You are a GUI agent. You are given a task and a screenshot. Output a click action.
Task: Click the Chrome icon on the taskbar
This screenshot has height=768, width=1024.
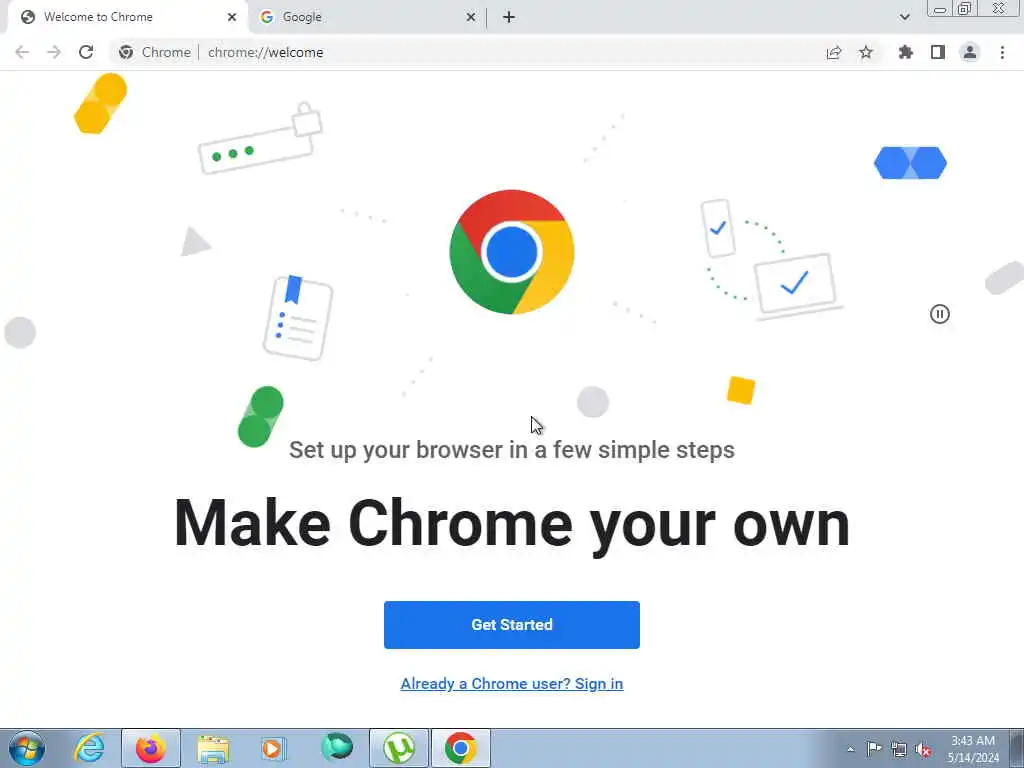(460, 748)
